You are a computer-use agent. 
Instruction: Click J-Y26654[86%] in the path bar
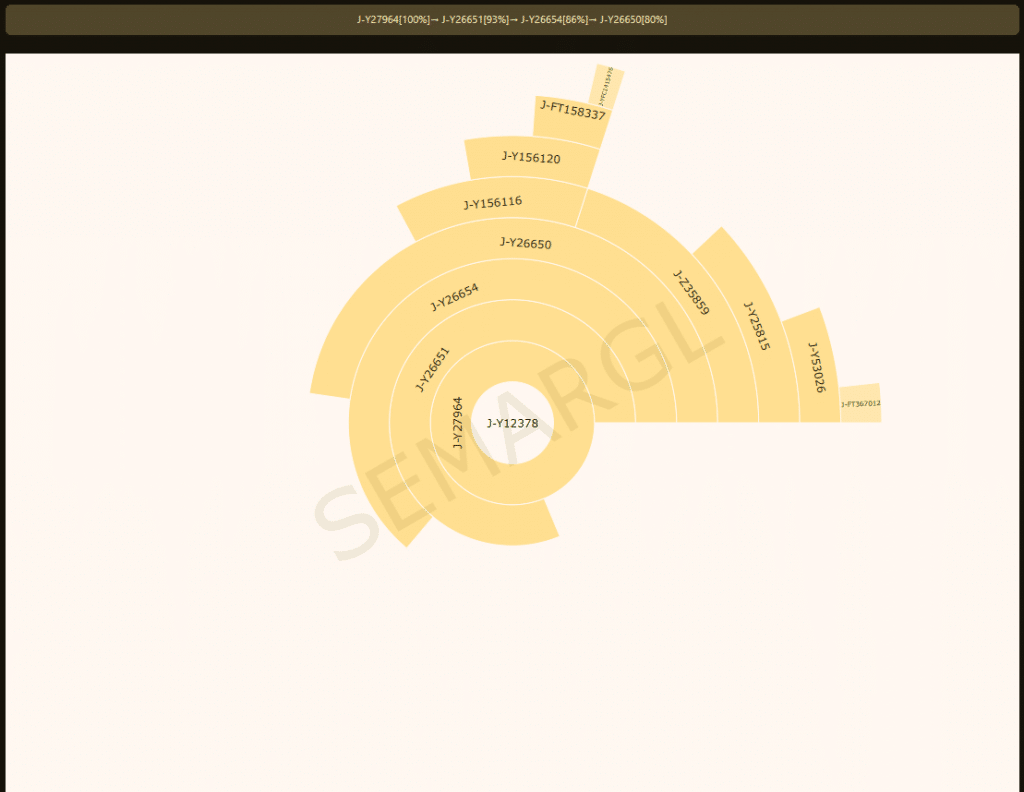[554, 20]
